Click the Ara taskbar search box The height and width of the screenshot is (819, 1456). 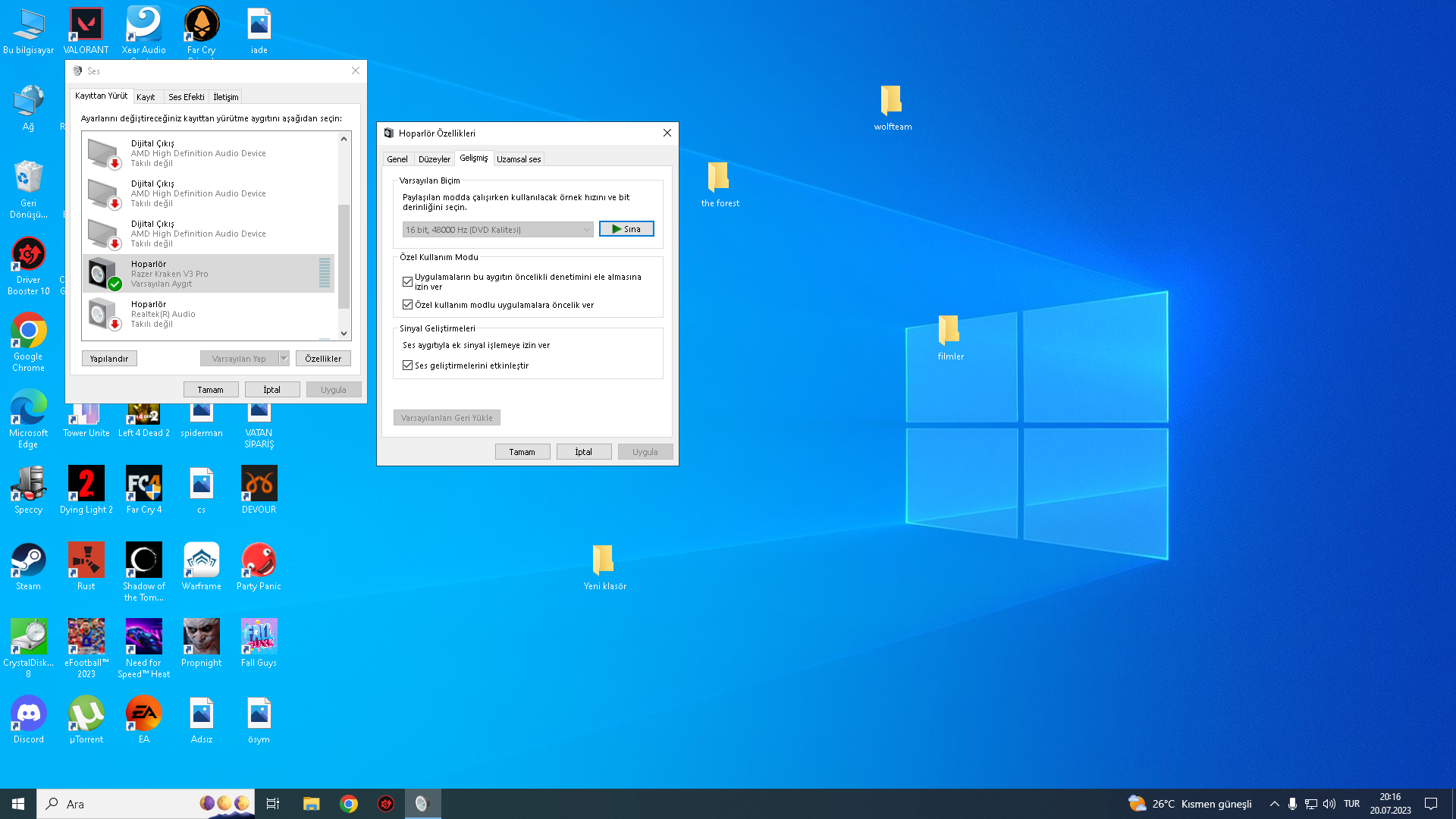(147, 804)
